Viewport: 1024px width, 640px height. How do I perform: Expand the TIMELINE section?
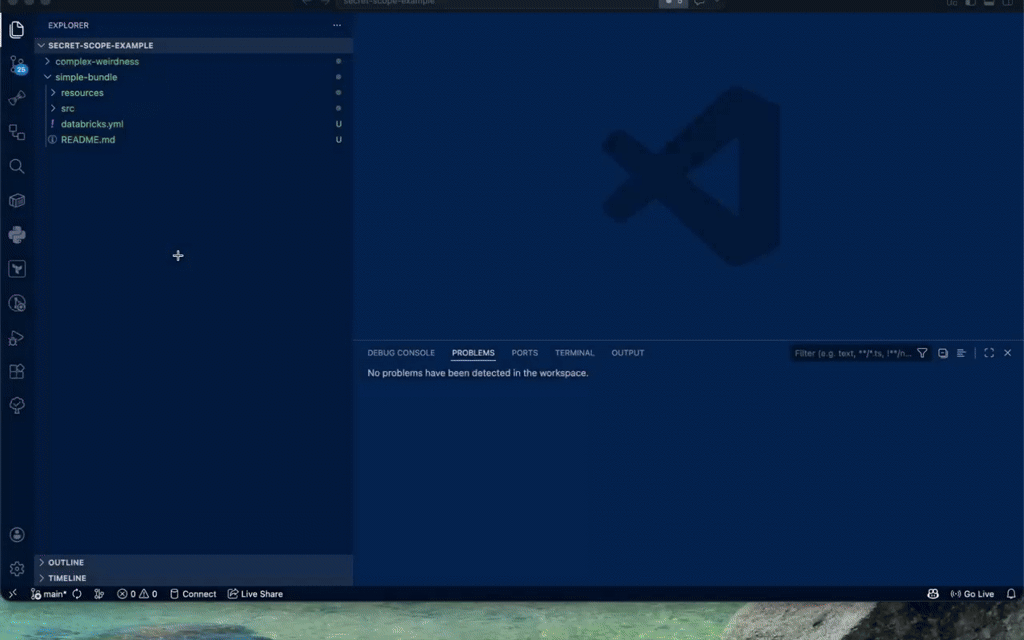[194, 578]
